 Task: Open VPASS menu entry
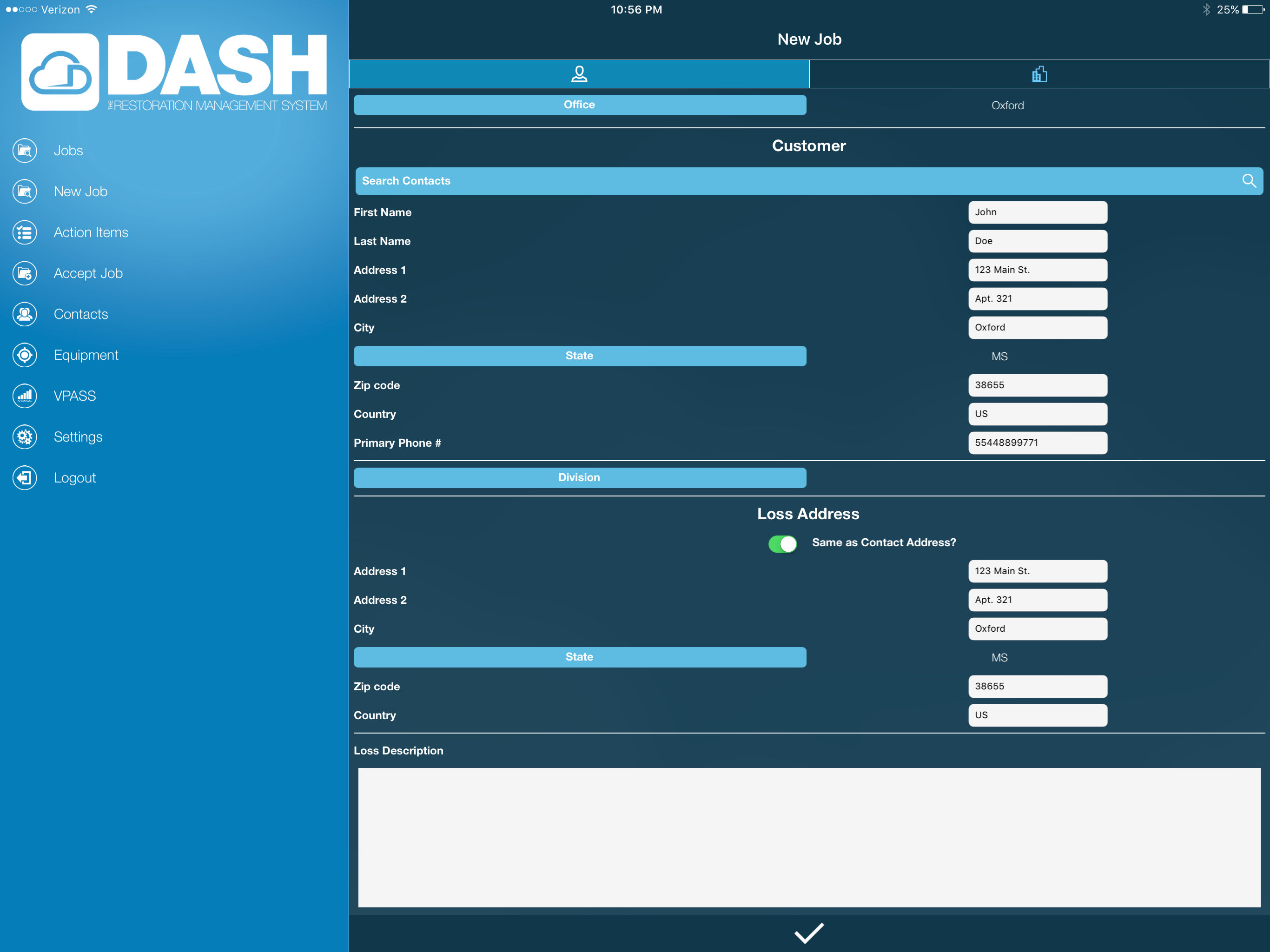[75, 396]
